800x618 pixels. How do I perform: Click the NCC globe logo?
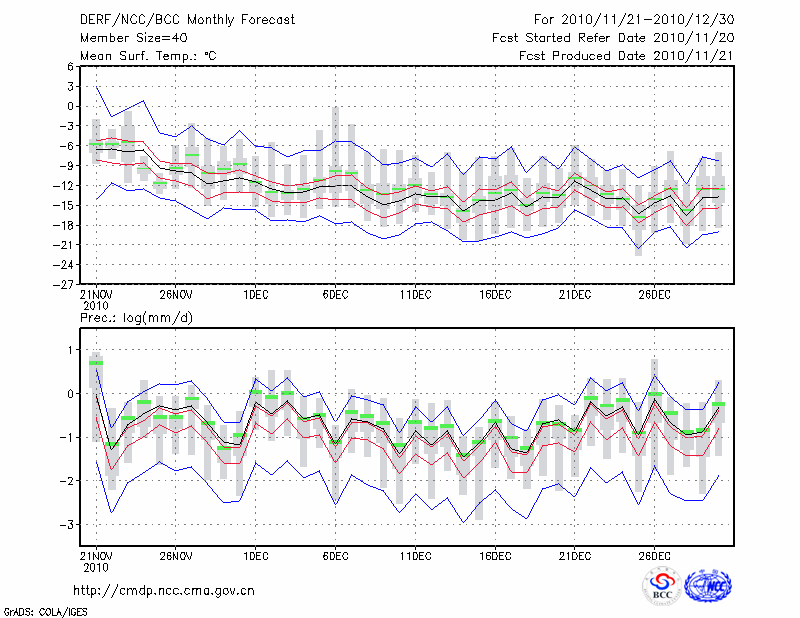click(x=707, y=586)
